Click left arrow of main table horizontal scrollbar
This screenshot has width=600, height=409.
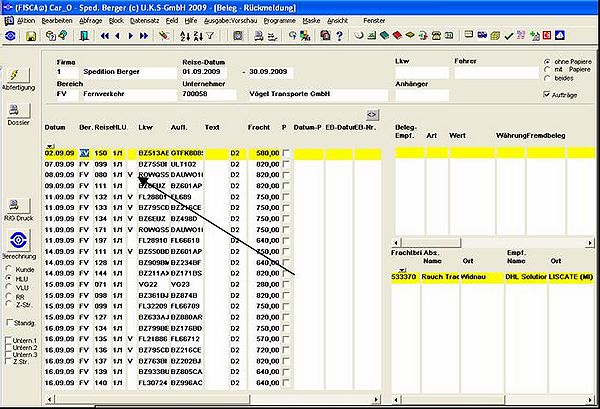click(x=50, y=399)
